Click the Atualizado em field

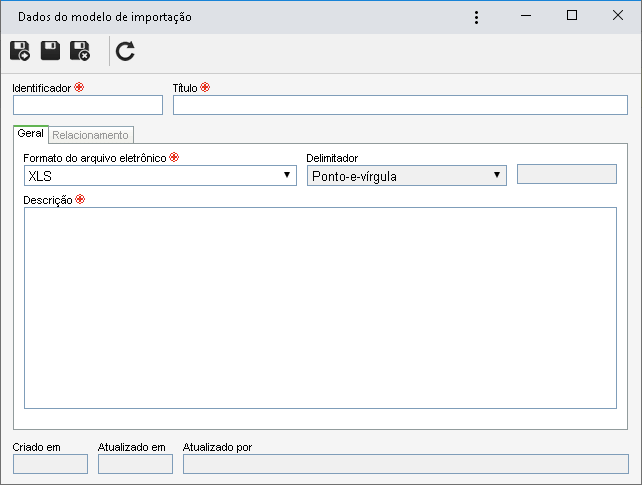(135, 464)
